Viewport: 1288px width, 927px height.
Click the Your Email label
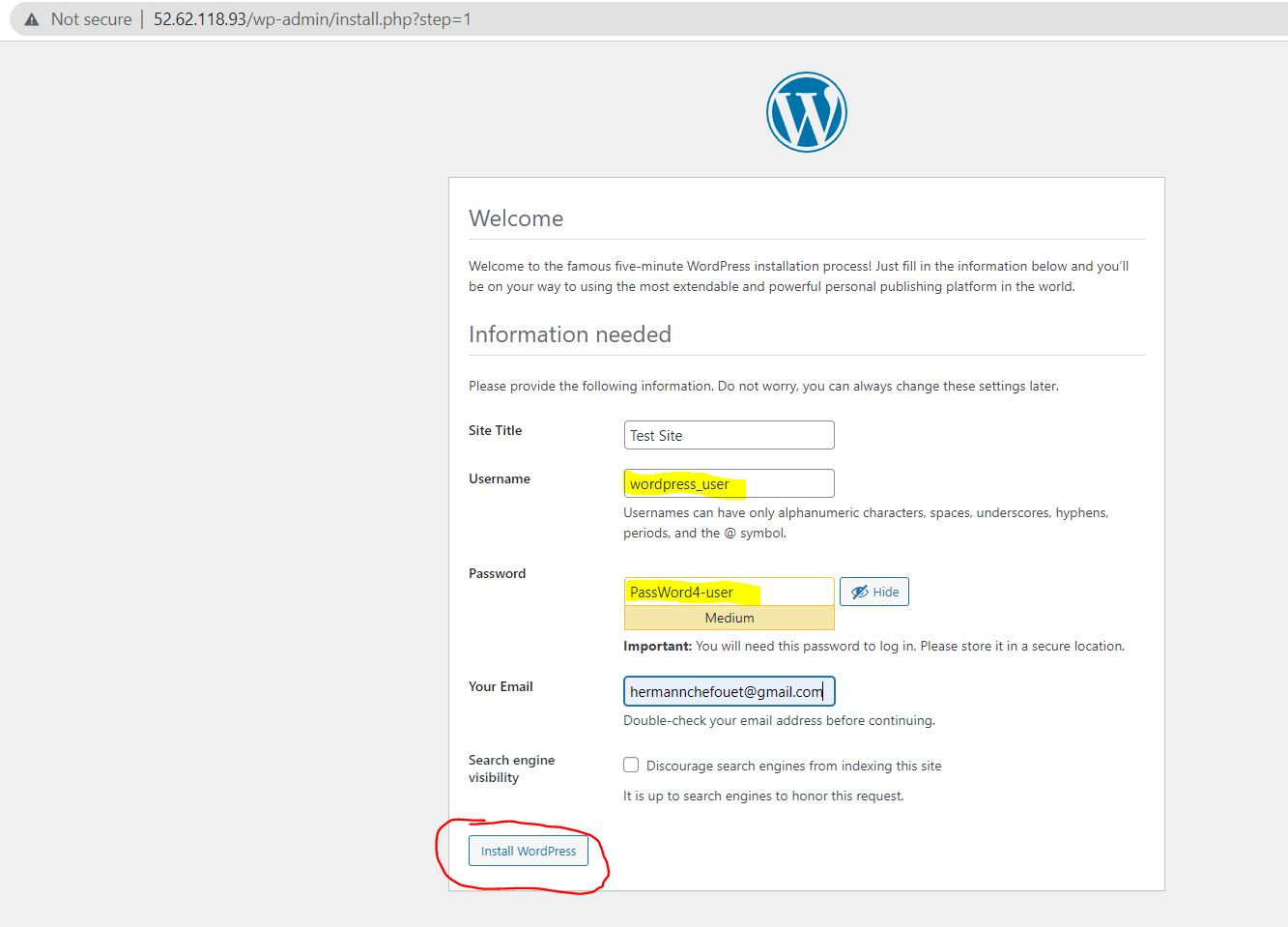501,686
